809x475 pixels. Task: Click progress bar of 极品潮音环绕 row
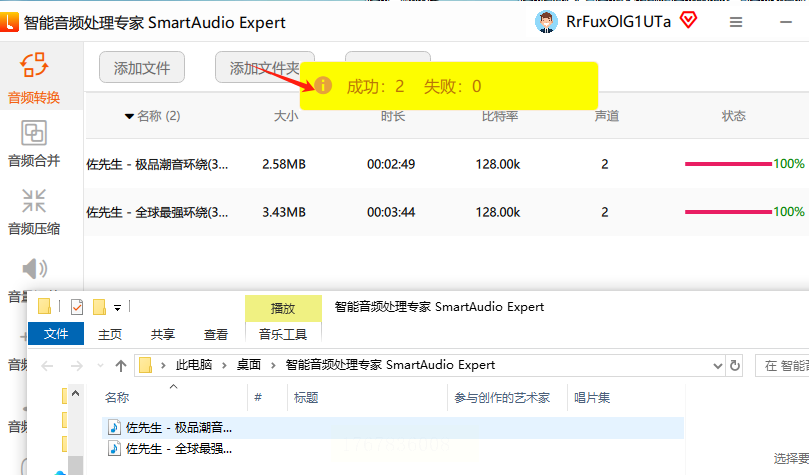coord(729,164)
